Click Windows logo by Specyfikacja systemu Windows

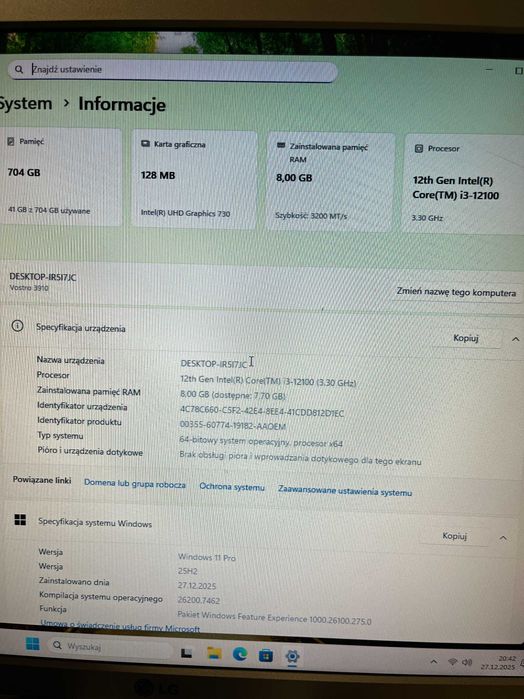(x=20, y=519)
